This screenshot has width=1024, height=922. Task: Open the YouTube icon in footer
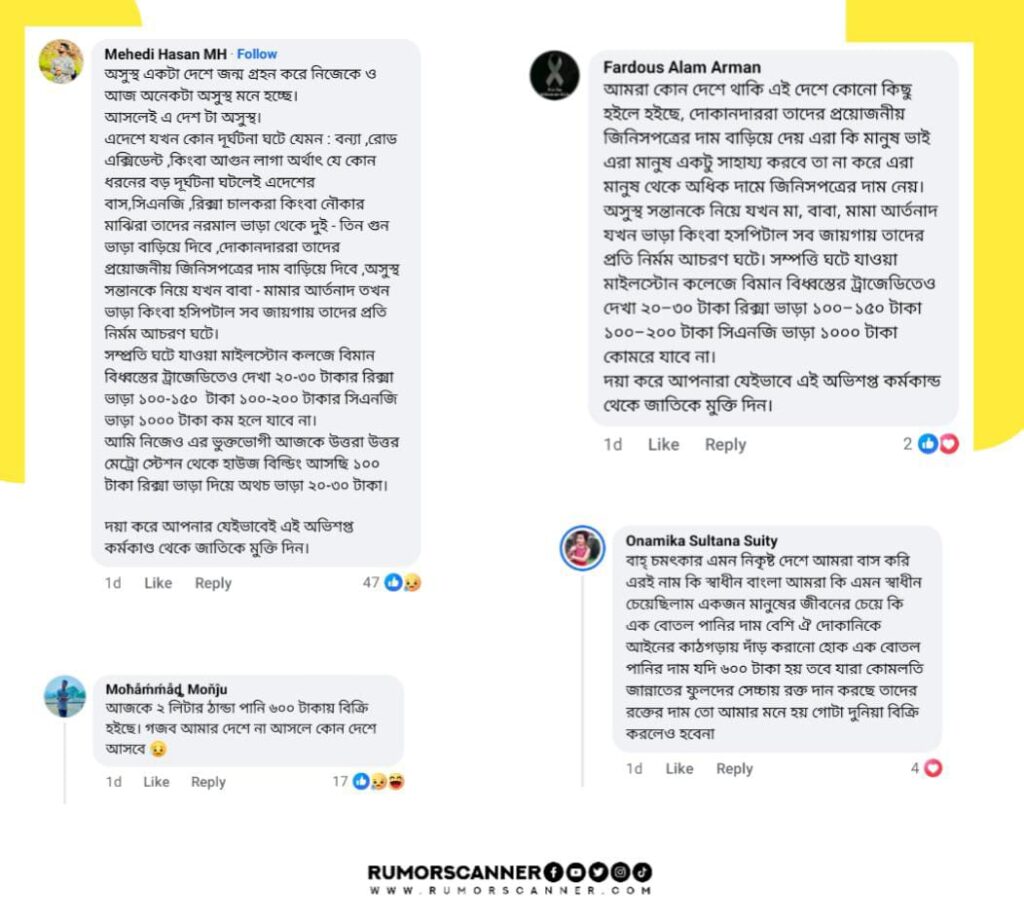[575, 872]
